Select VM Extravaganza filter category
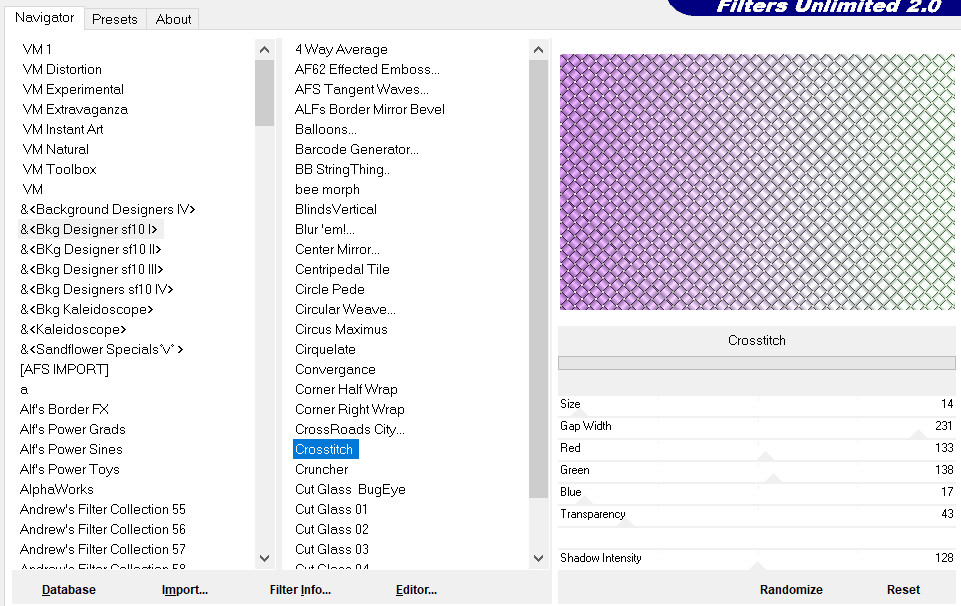Screen dimensions: 961x606 tap(75, 109)
